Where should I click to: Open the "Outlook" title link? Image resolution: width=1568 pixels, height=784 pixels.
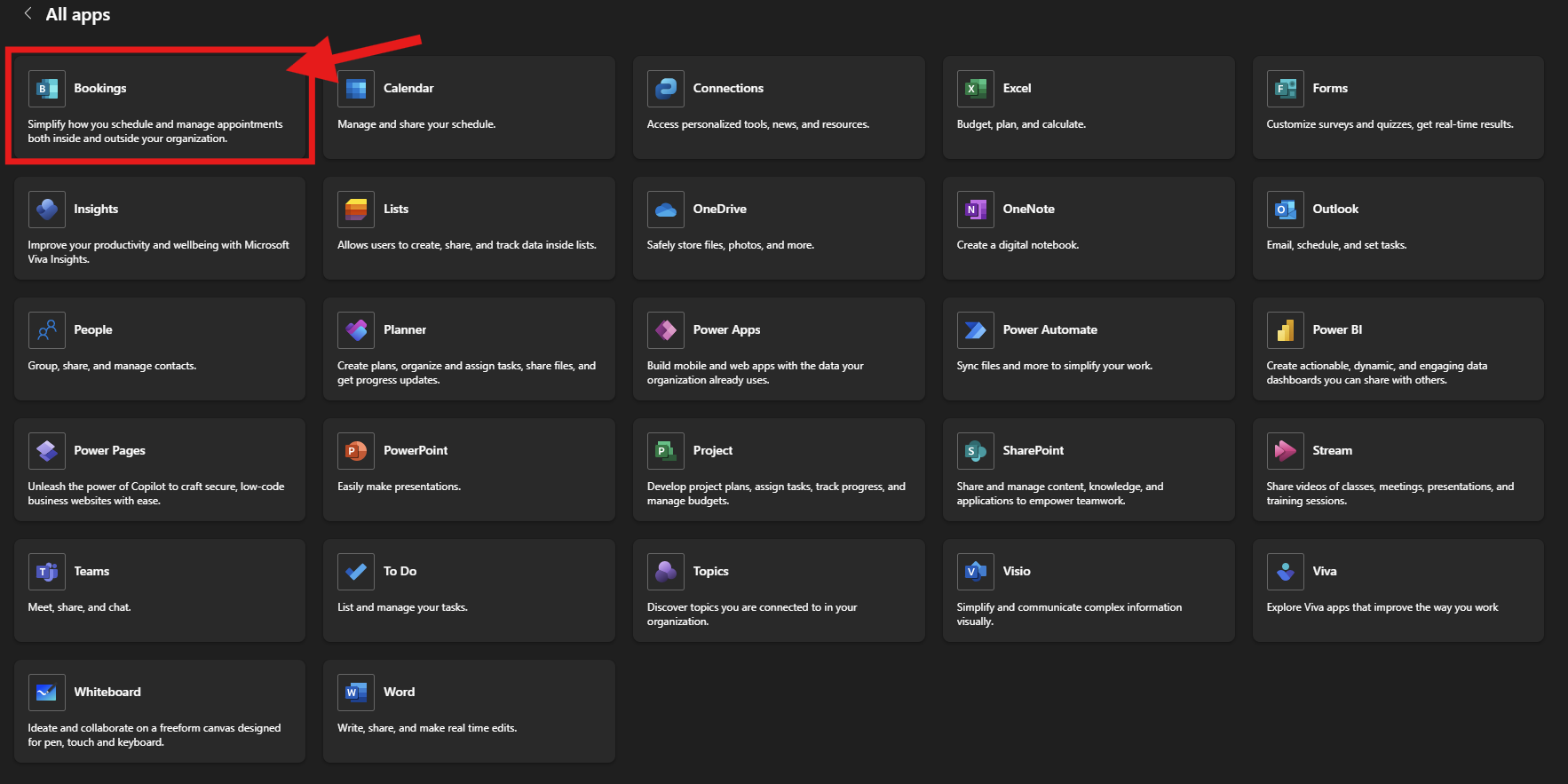click(1335, 209)
